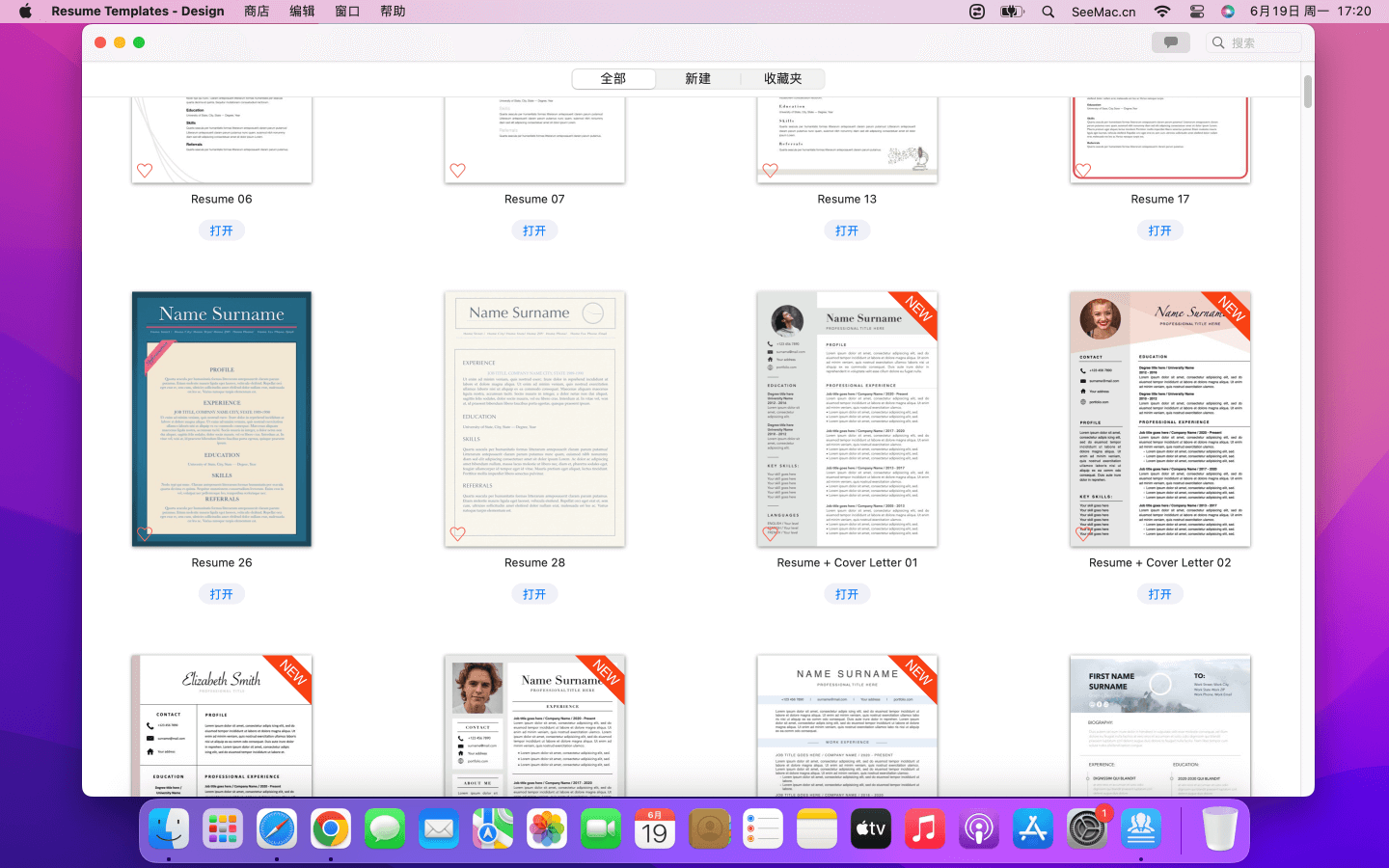Click 打开 button under Resume 26

pyautogui.click(x=221, y=594)
